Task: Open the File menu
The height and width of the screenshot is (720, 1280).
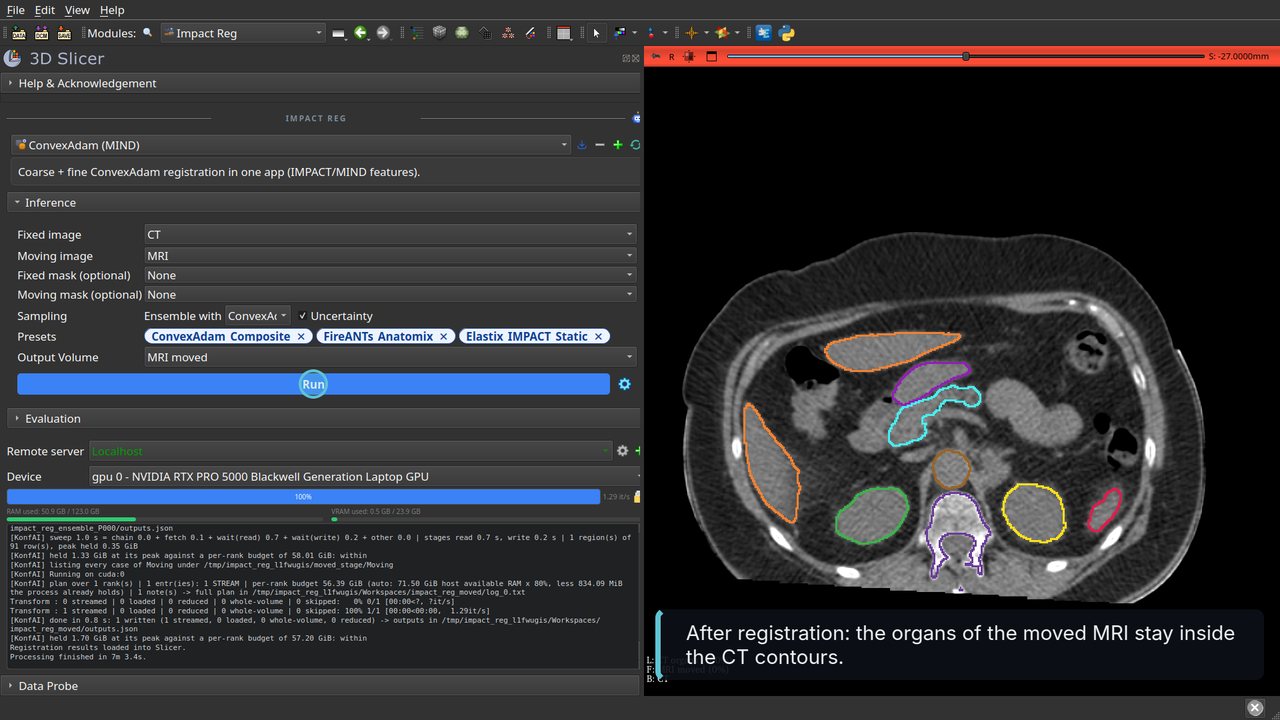Action: pos(15,10)
